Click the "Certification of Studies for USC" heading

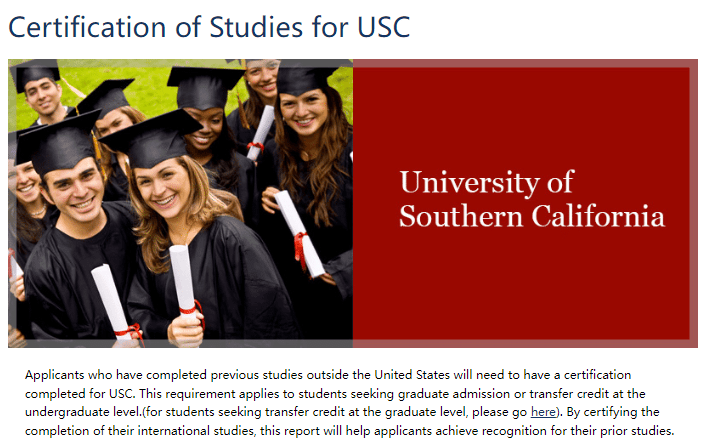click(x=209, y=27)
